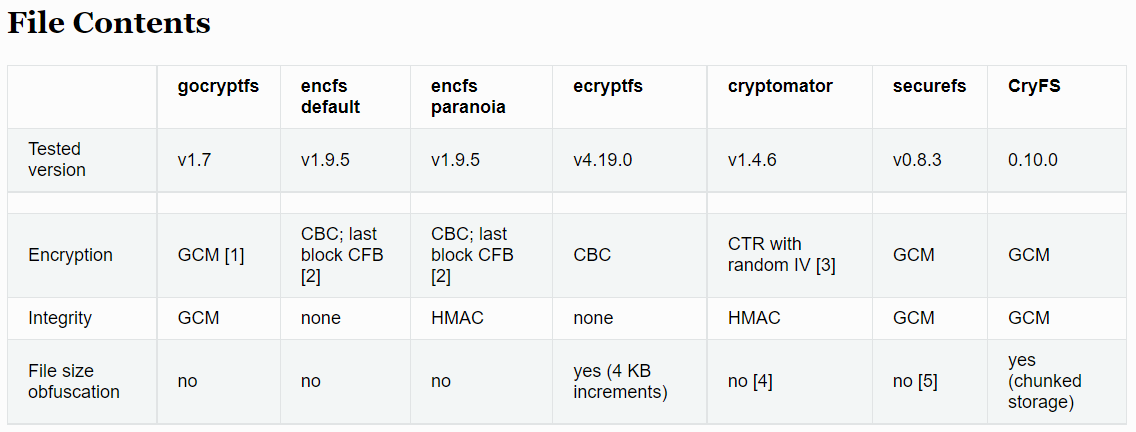
Task: Click the "encfs default" column header
Action: point(331,96)
